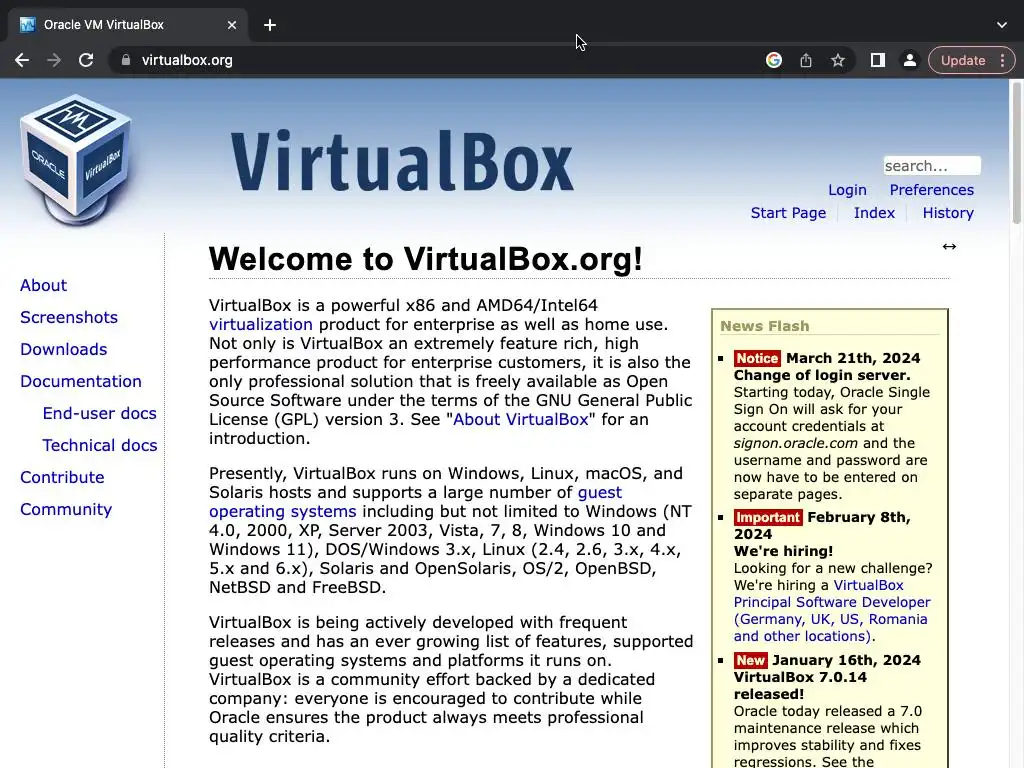Click the tab favicon of Oracle VM VirtualBox

tap(27, 25)
